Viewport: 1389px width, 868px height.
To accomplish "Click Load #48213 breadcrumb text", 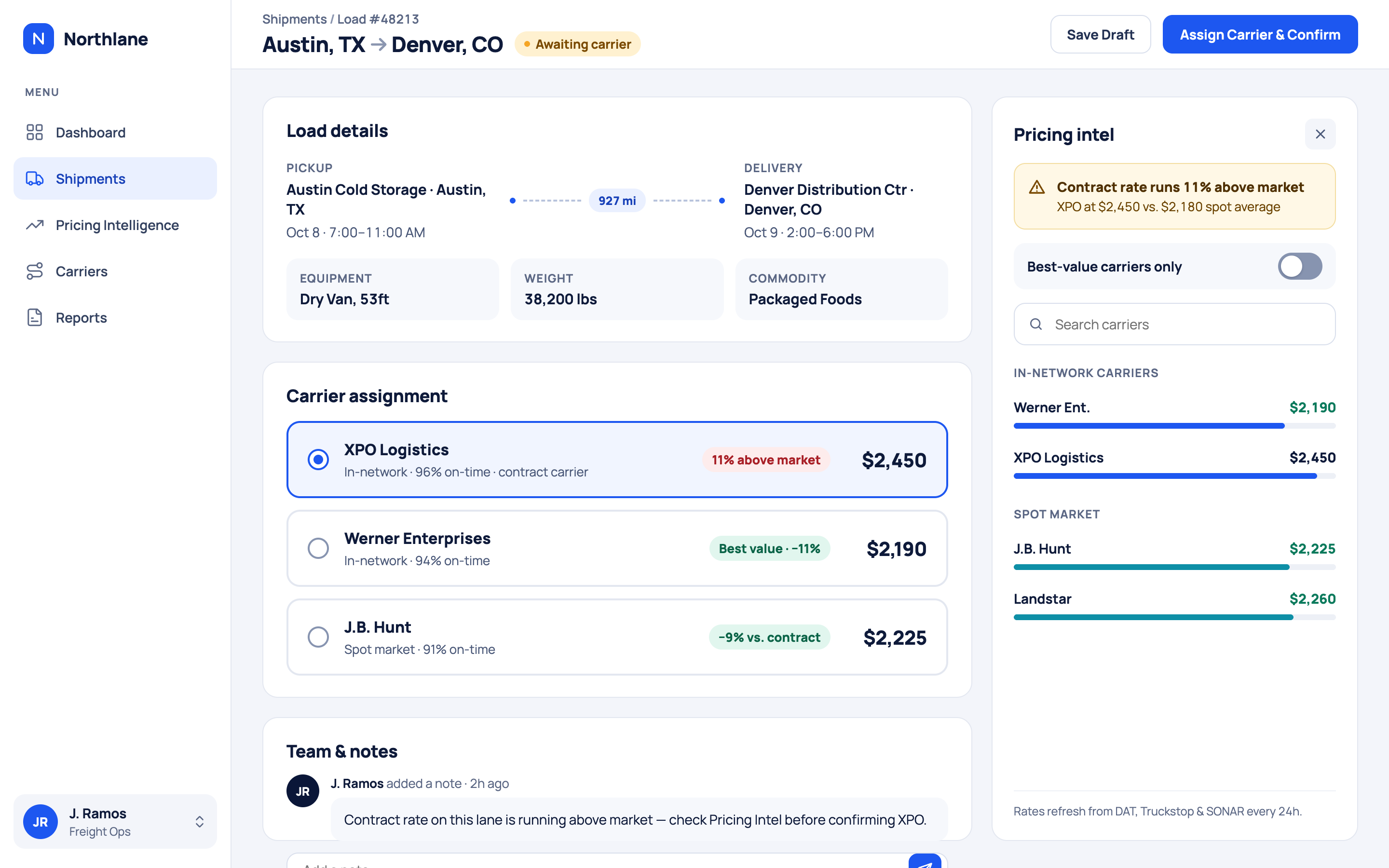I will point(378,19).
